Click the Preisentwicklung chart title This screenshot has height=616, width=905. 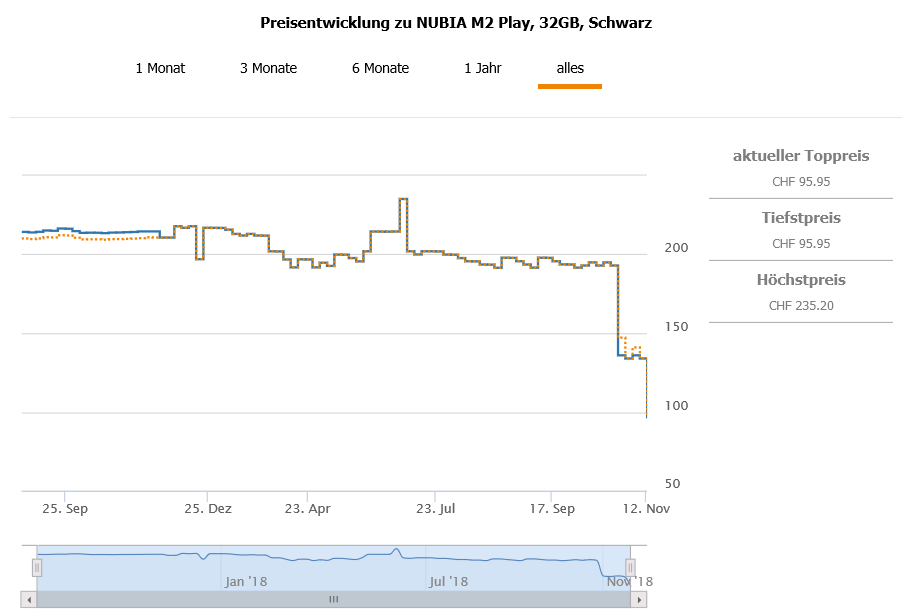click(x=456, y=22)
